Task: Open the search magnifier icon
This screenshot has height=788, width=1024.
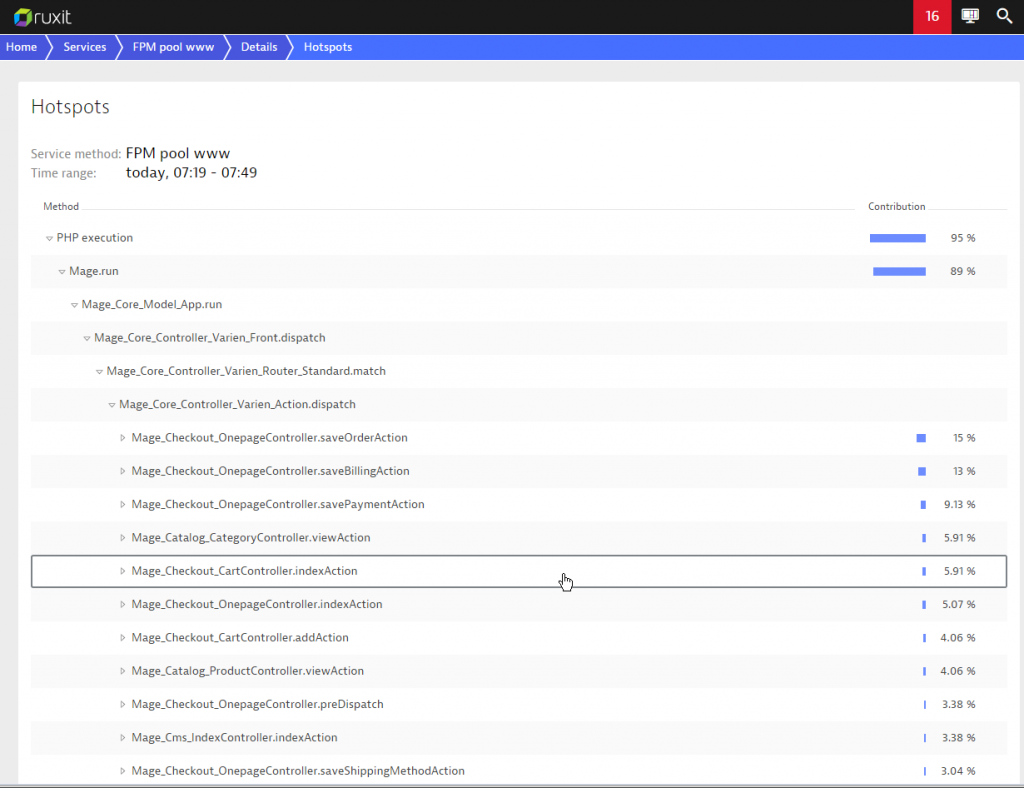Action: 1004,16
